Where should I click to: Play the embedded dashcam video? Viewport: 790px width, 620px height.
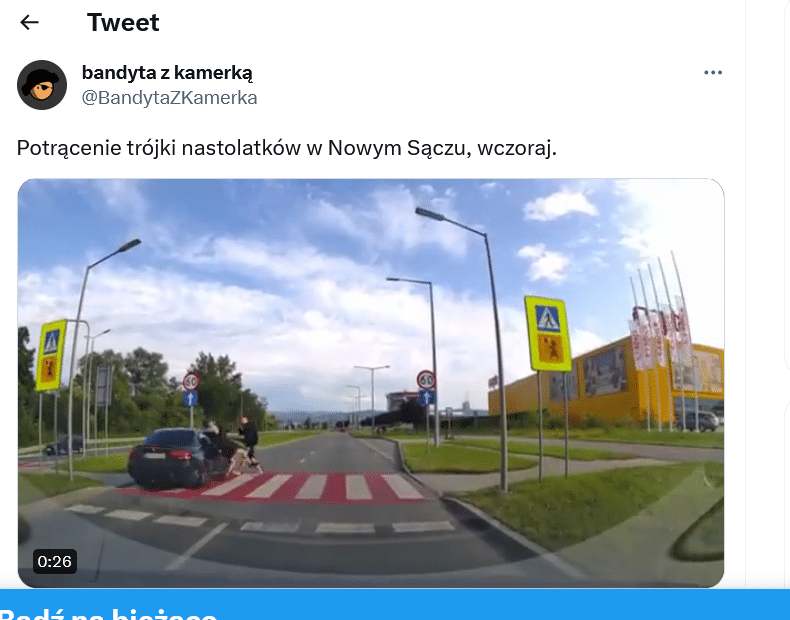coord(371,383)
